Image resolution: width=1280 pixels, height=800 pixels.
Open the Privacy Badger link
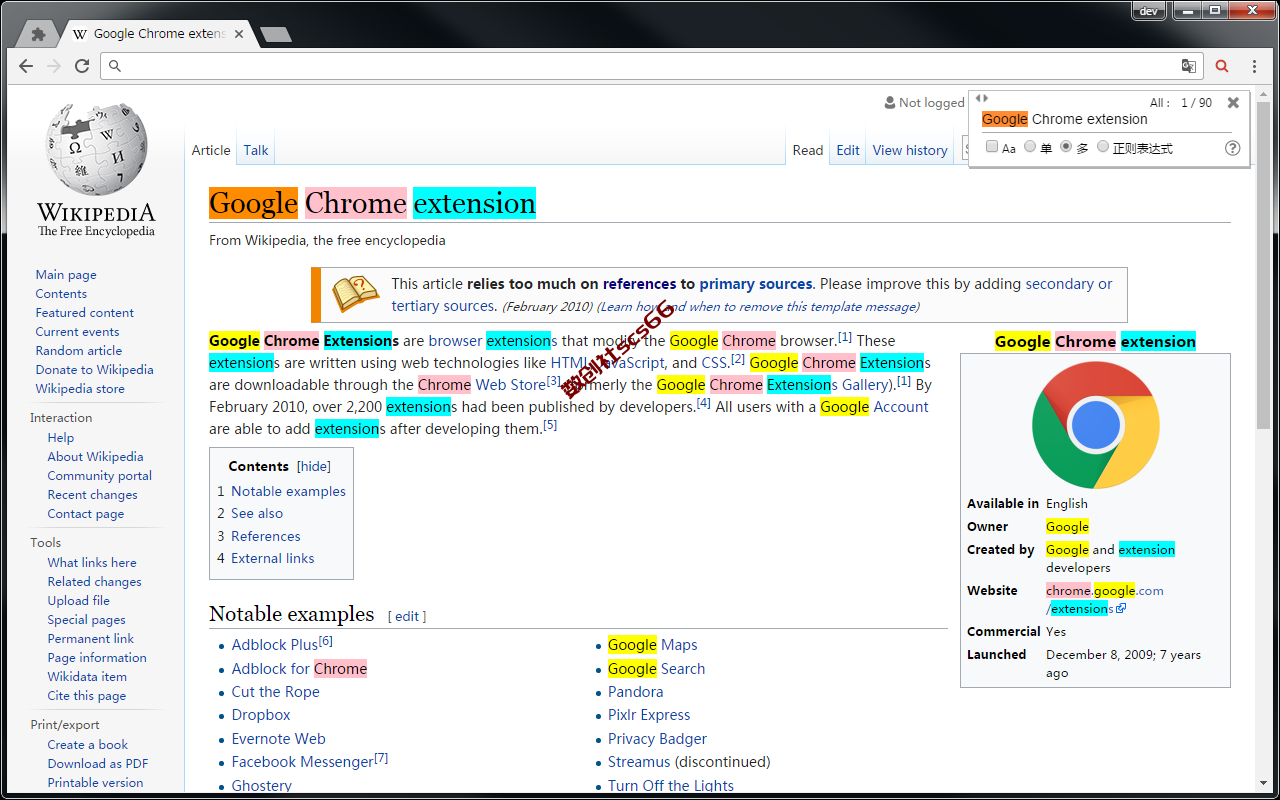pyautogui.click(x=658, y=739)
